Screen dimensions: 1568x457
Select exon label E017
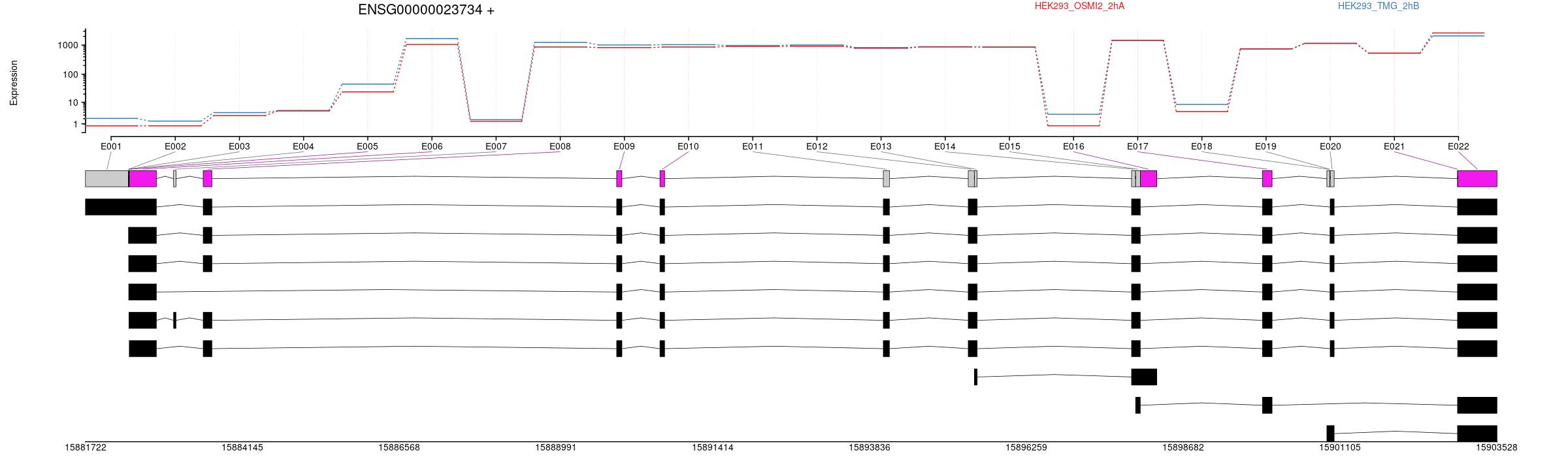[1137, 146]
